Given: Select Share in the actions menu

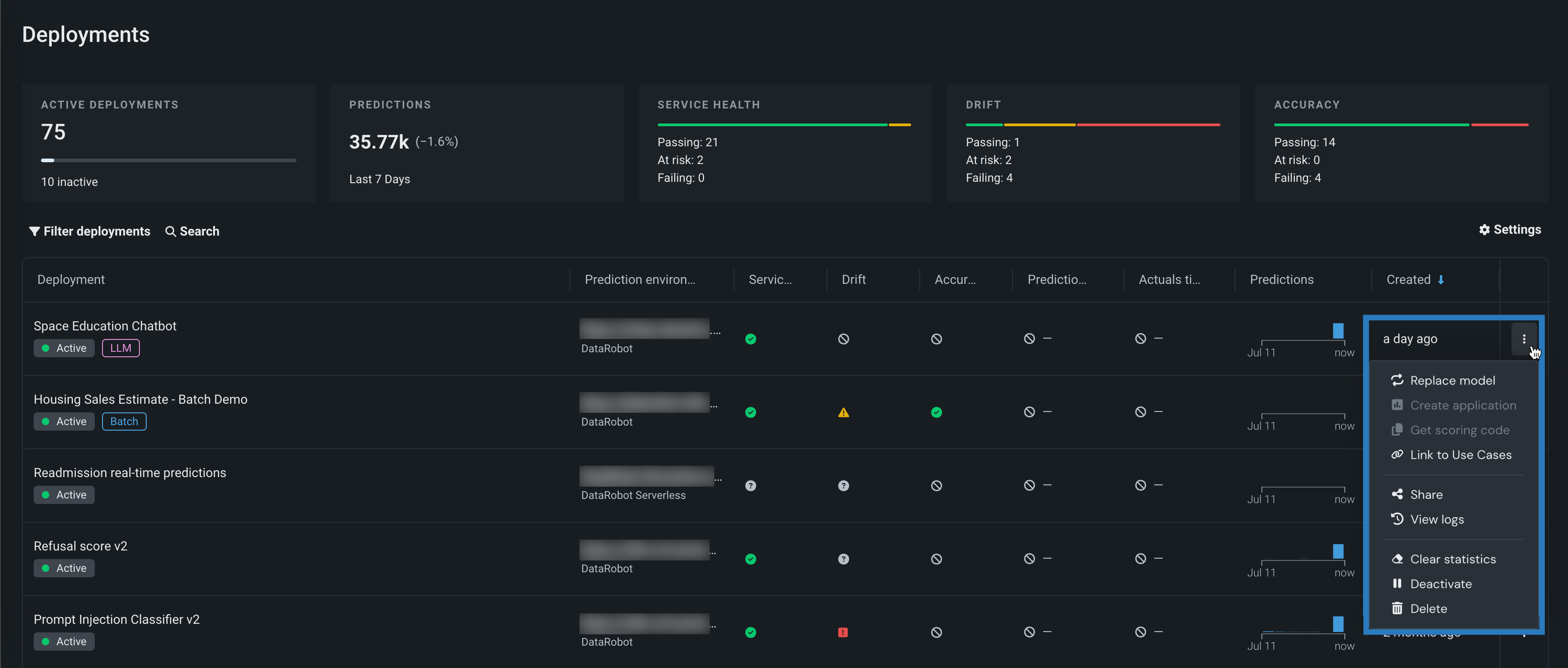Looking at the screenshot, I should pyautogui.click(x=1425, y=494).
